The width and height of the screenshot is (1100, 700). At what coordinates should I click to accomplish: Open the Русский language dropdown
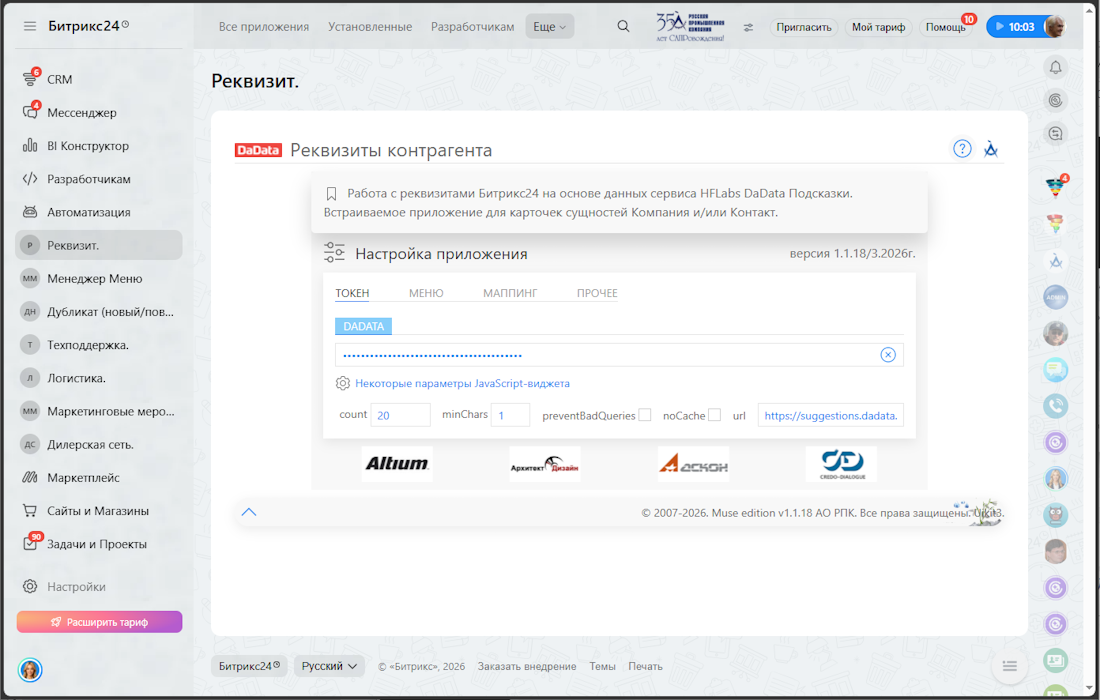329,666
